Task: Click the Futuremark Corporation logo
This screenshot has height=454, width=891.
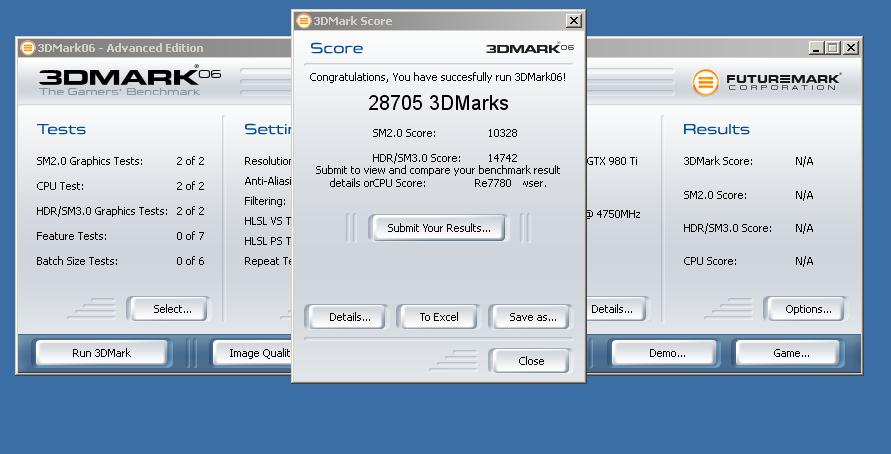Action: click(767, 82)
